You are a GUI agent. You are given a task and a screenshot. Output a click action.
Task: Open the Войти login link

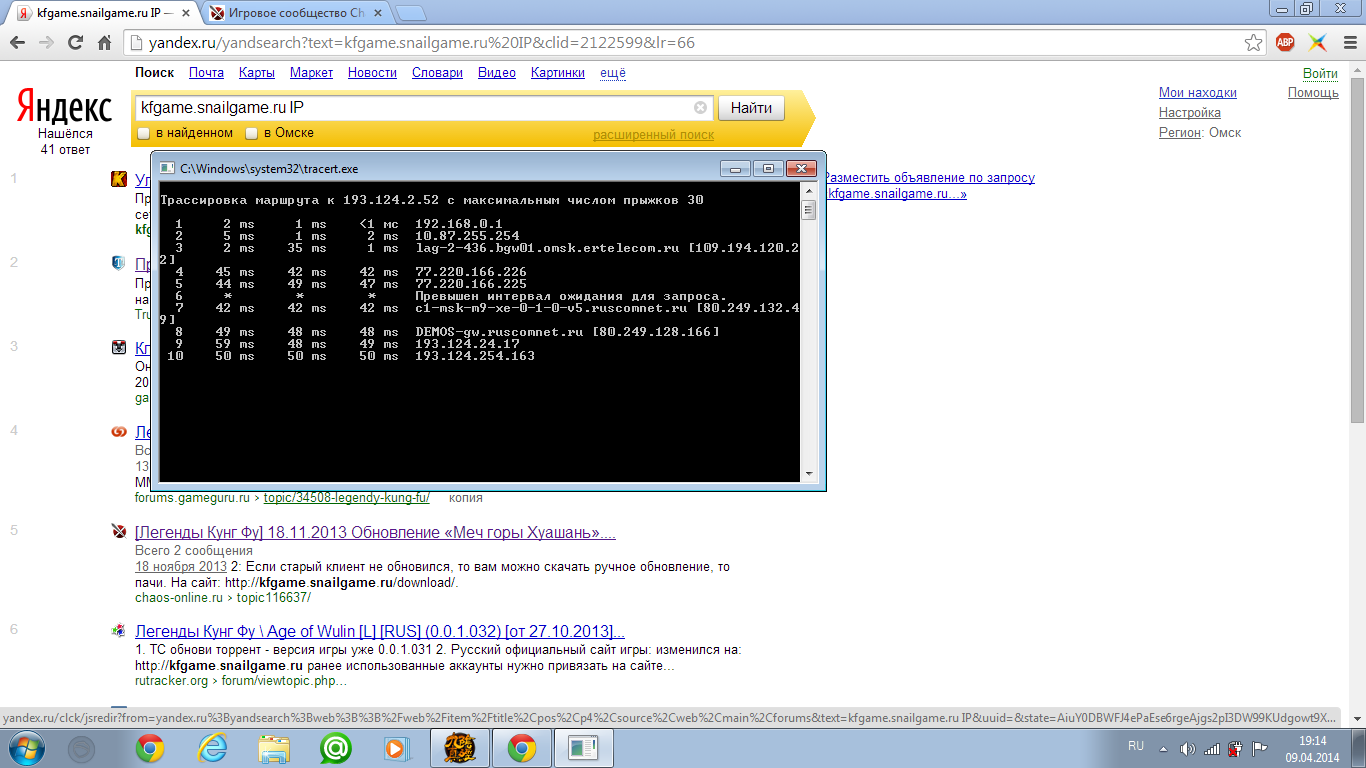click(x=1320, y=73)
